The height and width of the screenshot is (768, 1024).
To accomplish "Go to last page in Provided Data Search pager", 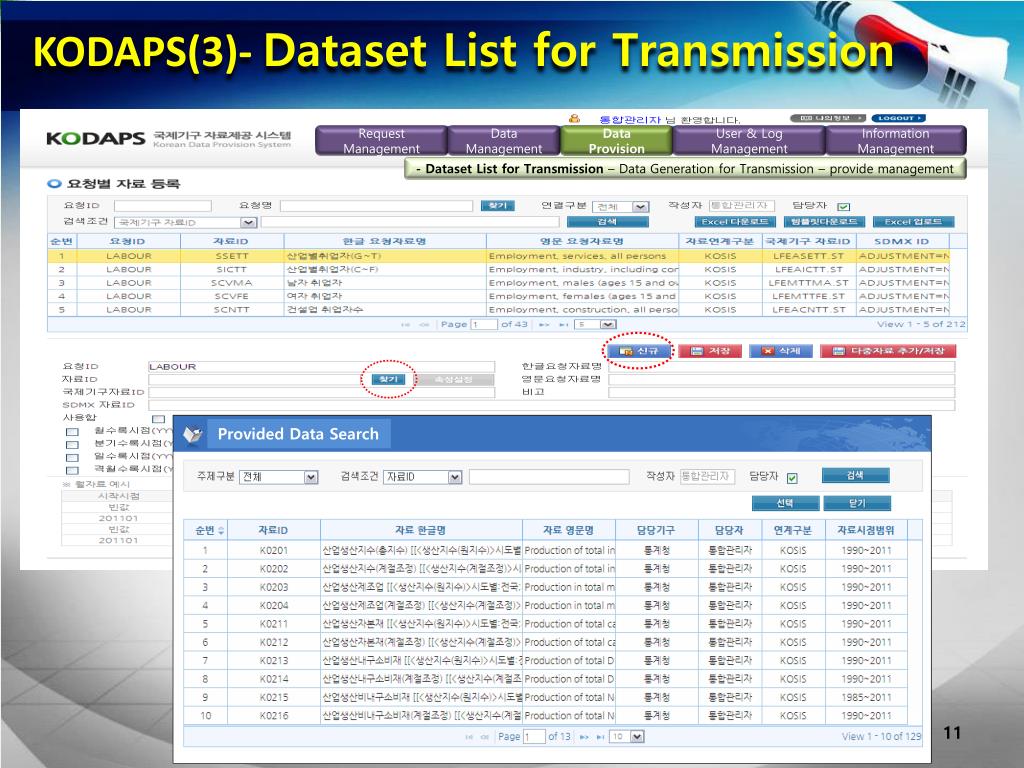I will 600,737.
